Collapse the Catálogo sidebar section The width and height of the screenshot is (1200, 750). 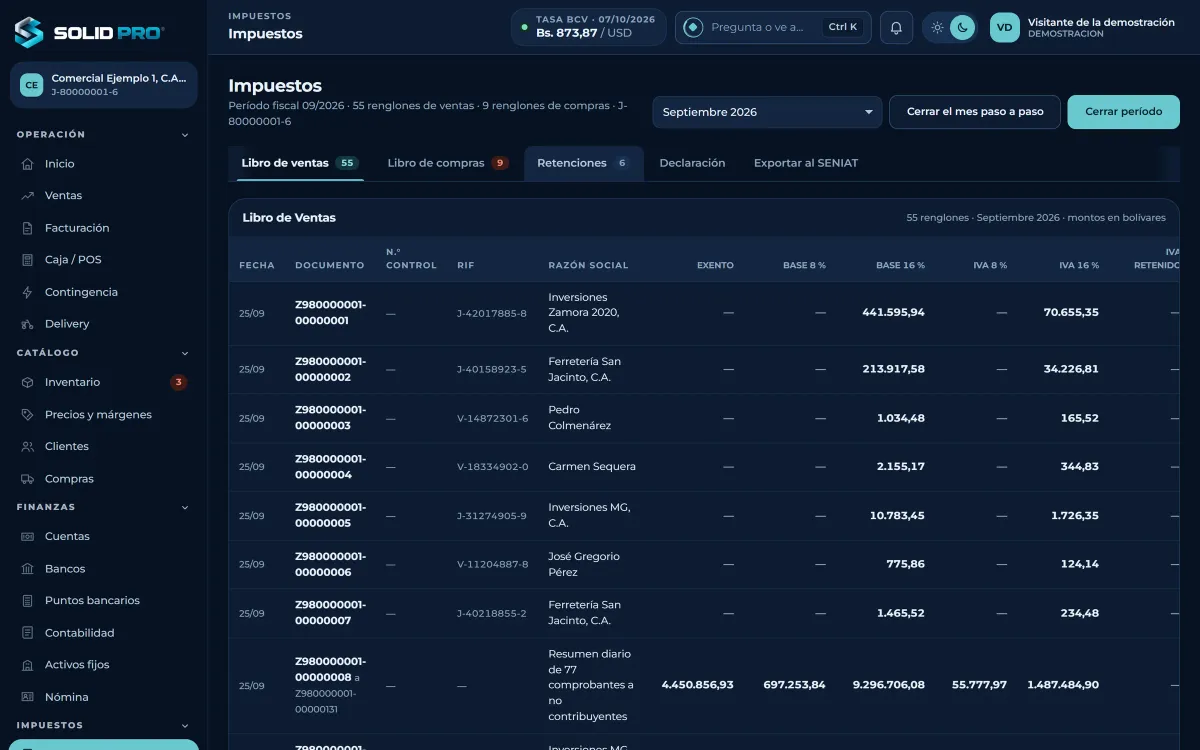pos(185,353)
